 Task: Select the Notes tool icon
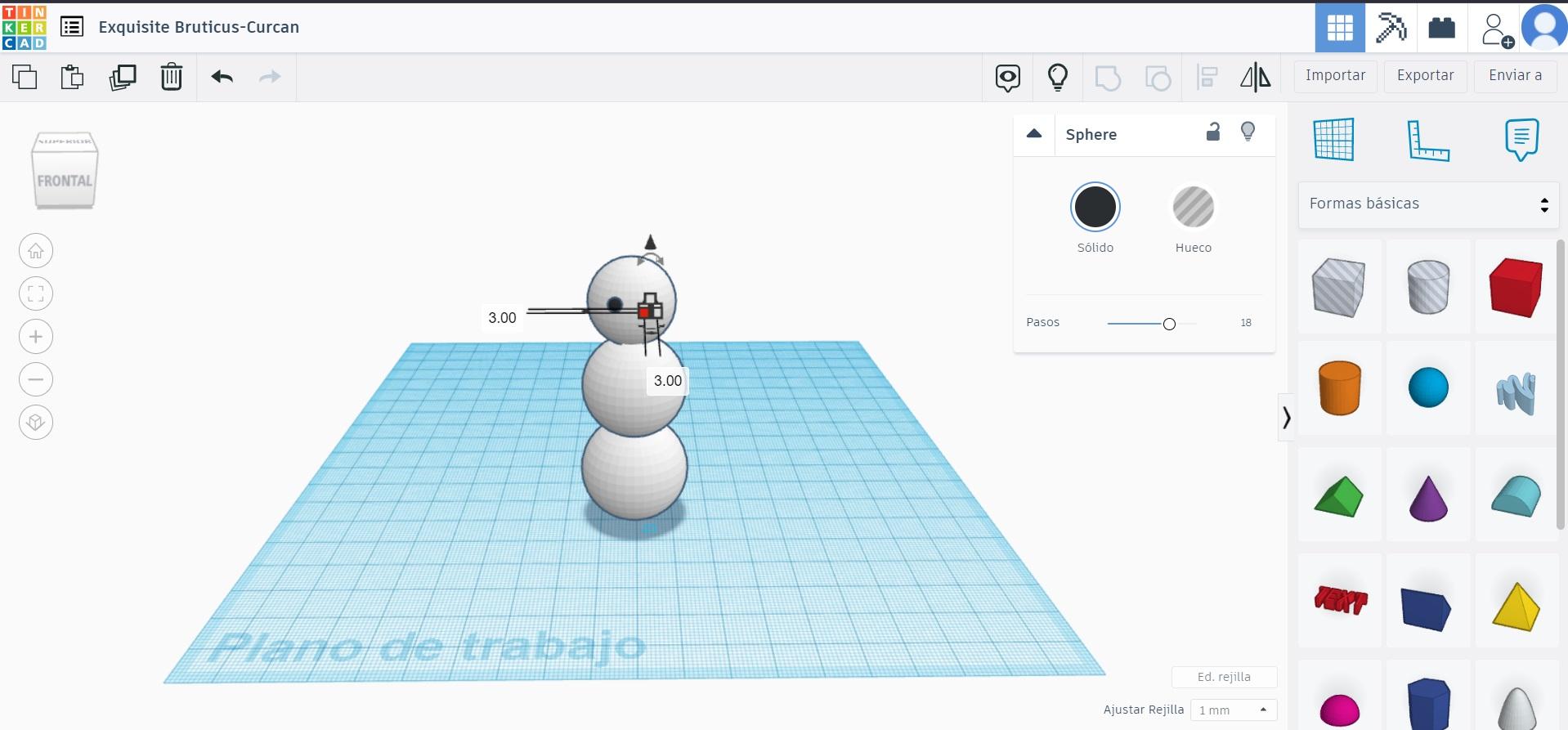(1521, 140)
